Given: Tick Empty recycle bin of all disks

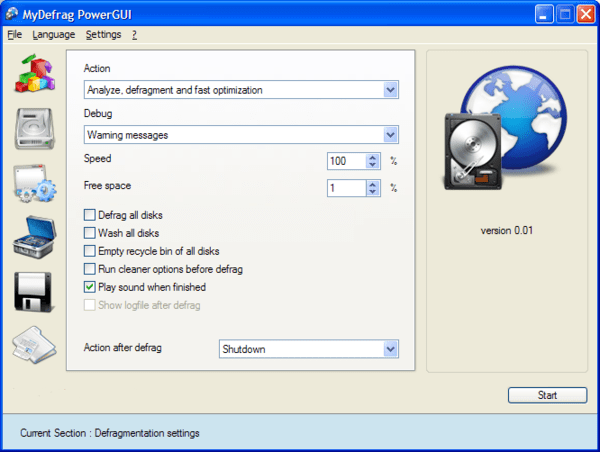Looking at the screenshot, I should point(90,251).
